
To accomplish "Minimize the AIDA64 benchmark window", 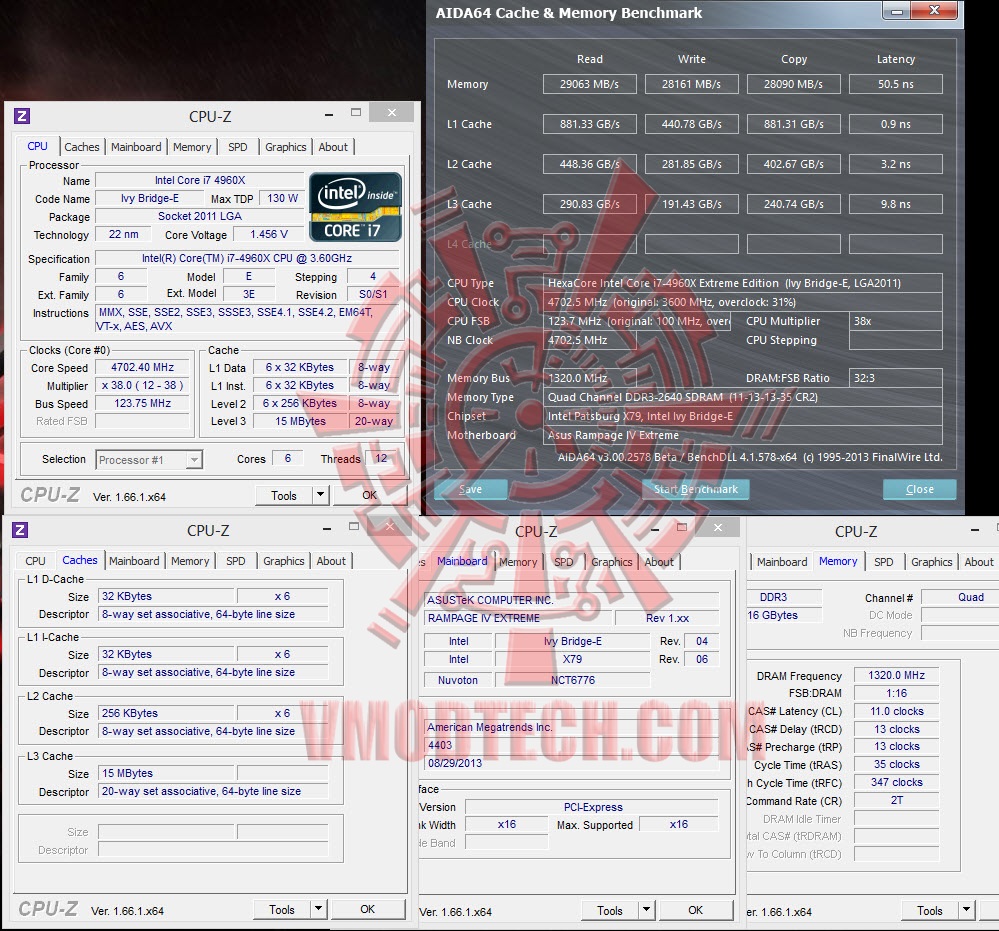I will click(896, 11).
